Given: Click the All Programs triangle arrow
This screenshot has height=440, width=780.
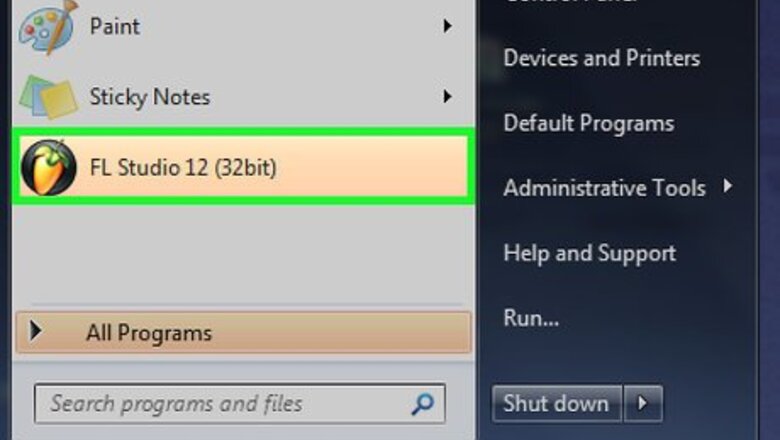Looking at the screenshot, I should coord(35,331).
